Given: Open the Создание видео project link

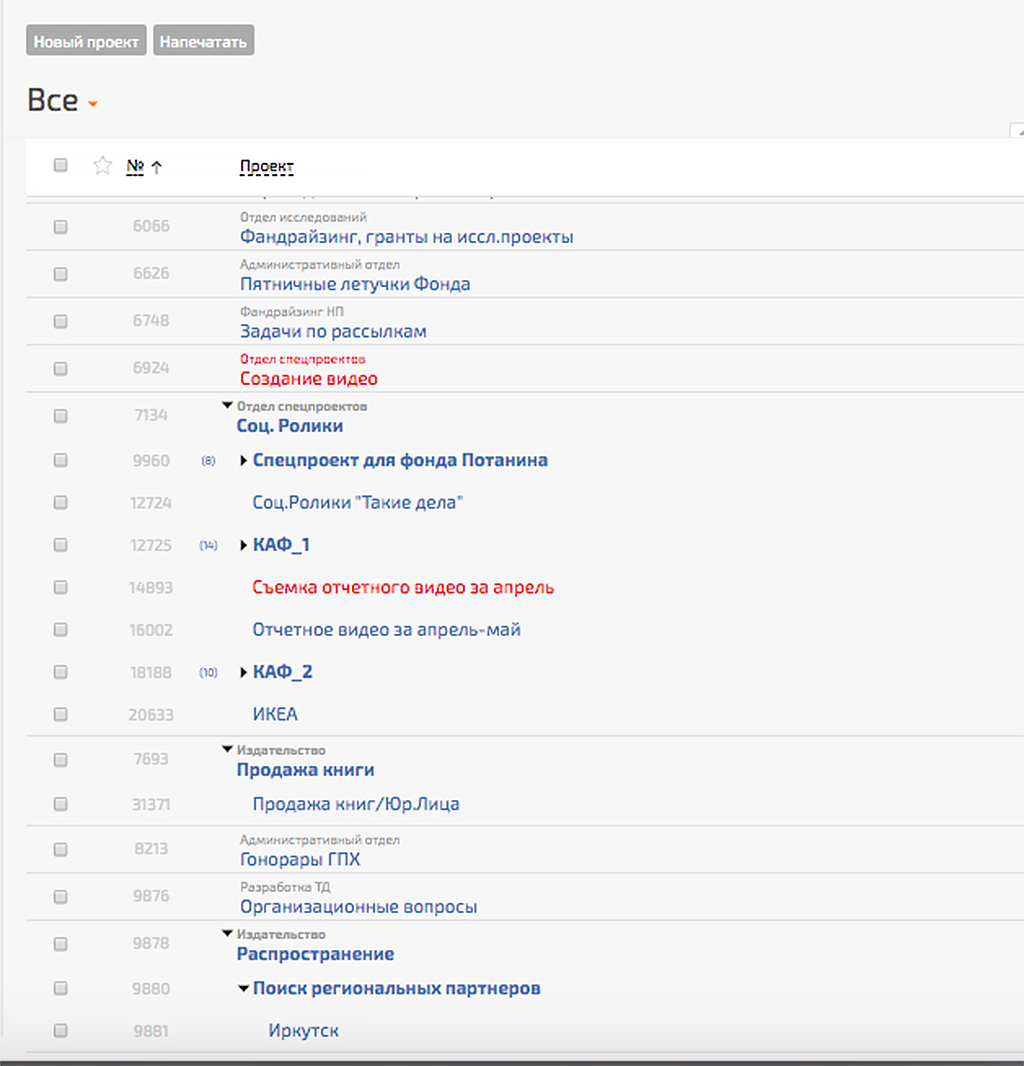Looking at the screenshot, I should pos(308,379).
